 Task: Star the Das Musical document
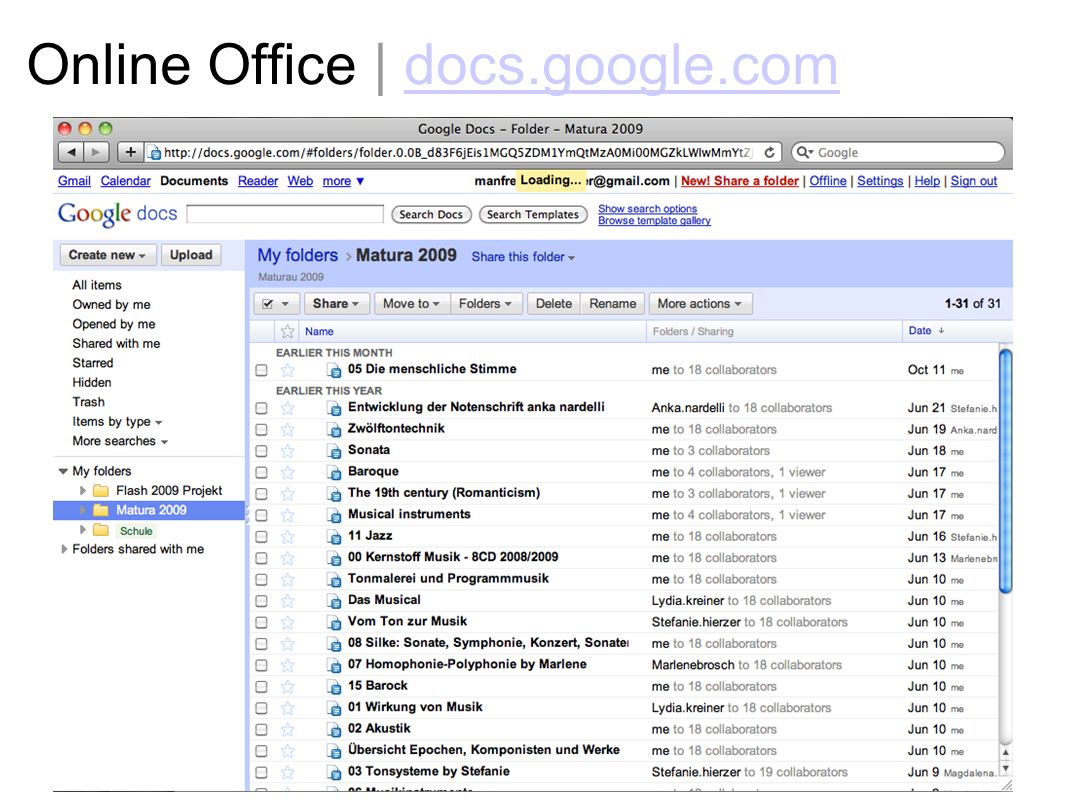(288, 601)
